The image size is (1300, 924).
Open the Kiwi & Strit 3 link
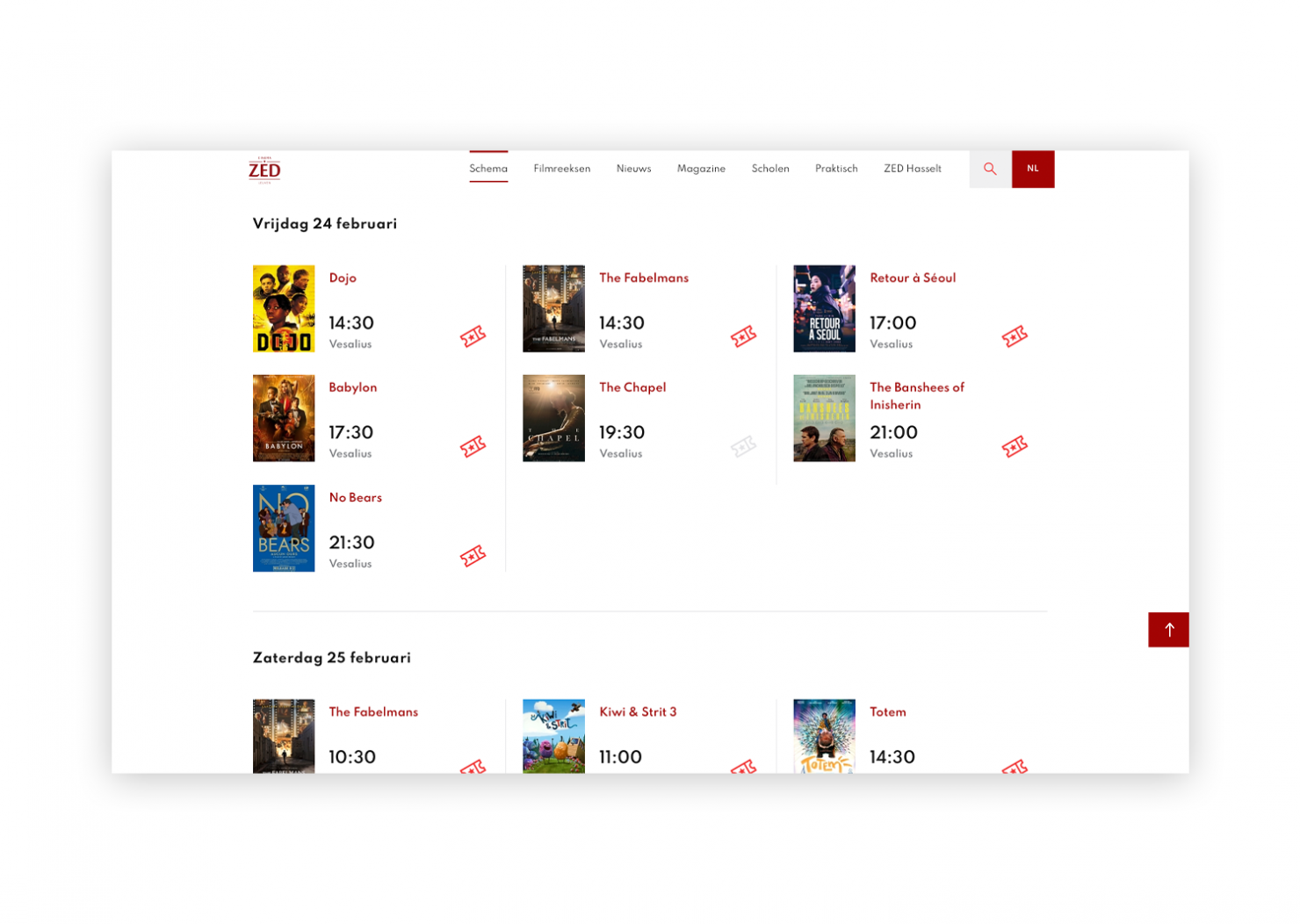[x=638, y=711]
